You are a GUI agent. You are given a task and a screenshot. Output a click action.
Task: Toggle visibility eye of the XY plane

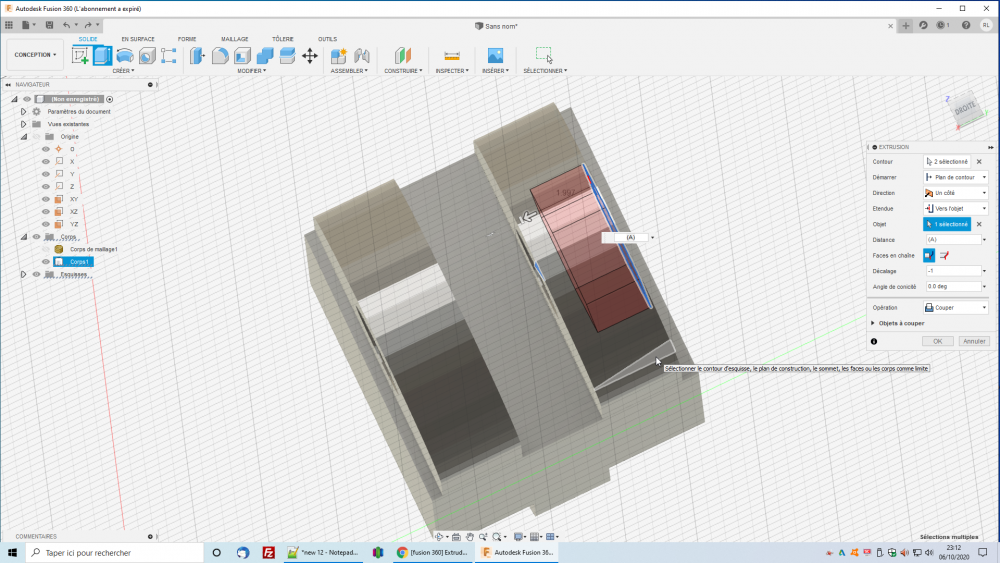tap(46, 199)
